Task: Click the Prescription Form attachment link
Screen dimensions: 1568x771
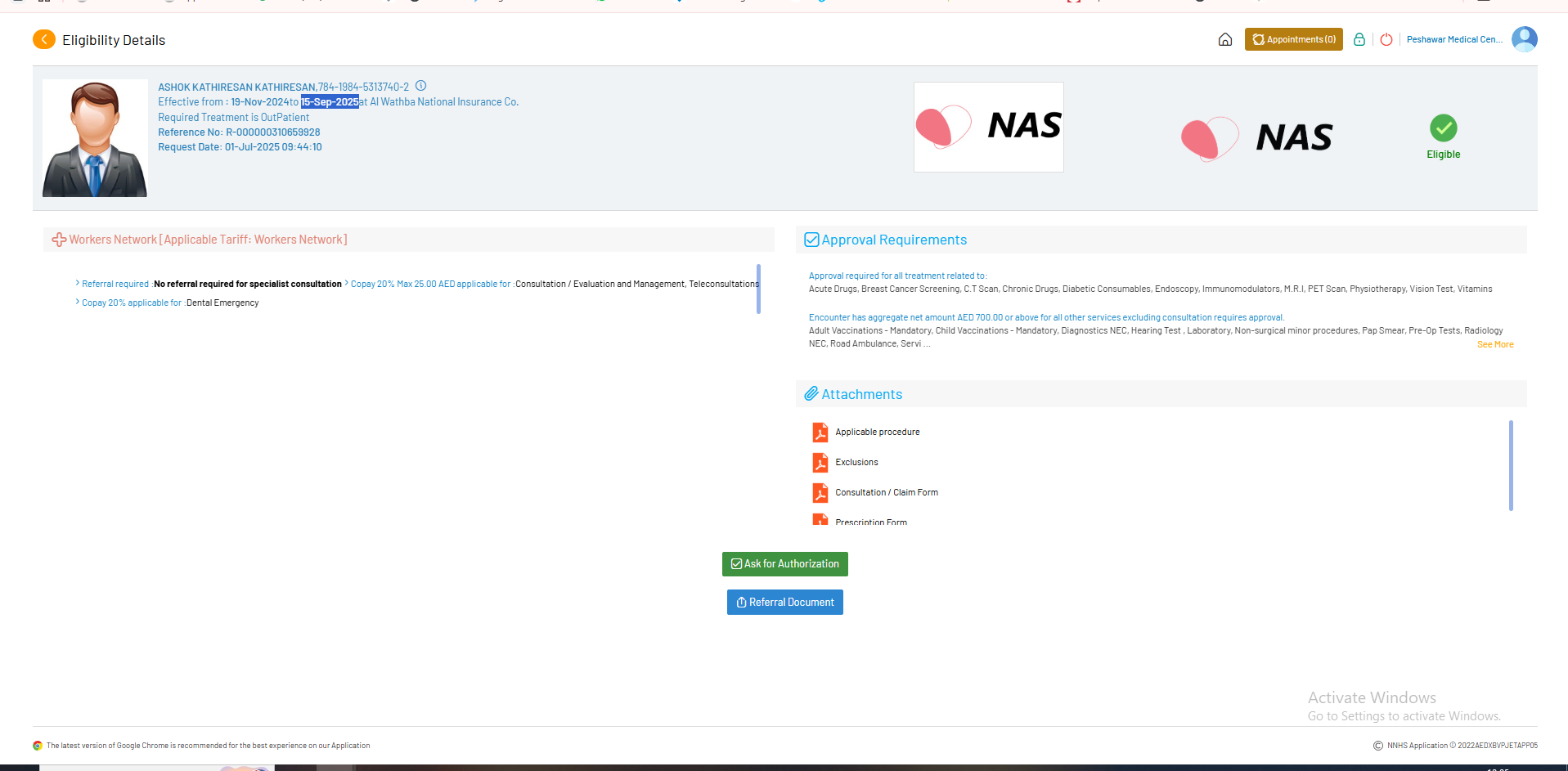Action: (870, 522)
